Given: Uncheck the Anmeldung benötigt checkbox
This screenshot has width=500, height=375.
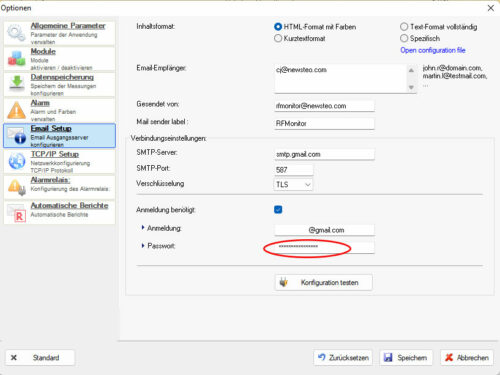Looking at the screenshot, I should click(x=278, y=210).
